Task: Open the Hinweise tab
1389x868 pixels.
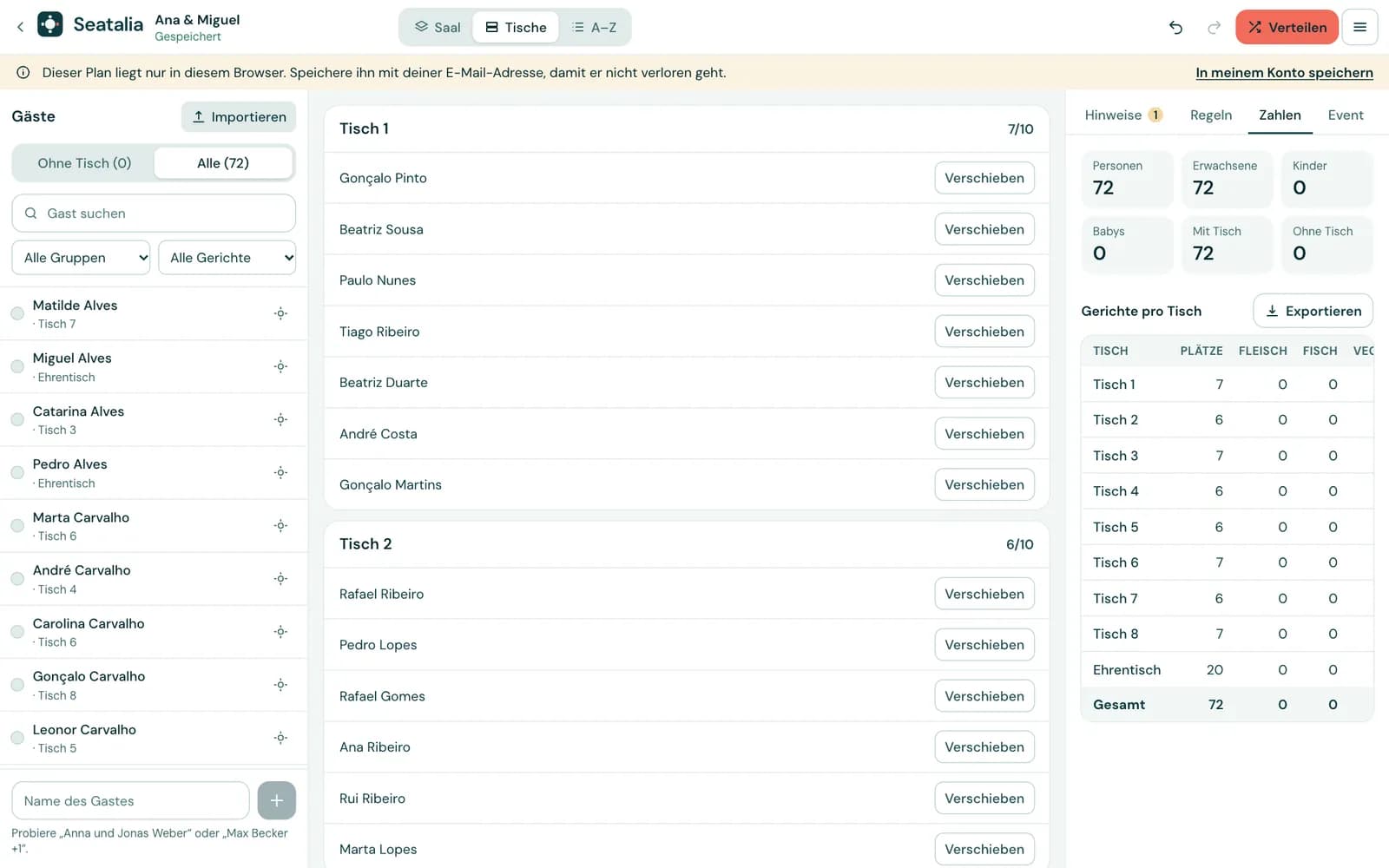Action: 1123,115
